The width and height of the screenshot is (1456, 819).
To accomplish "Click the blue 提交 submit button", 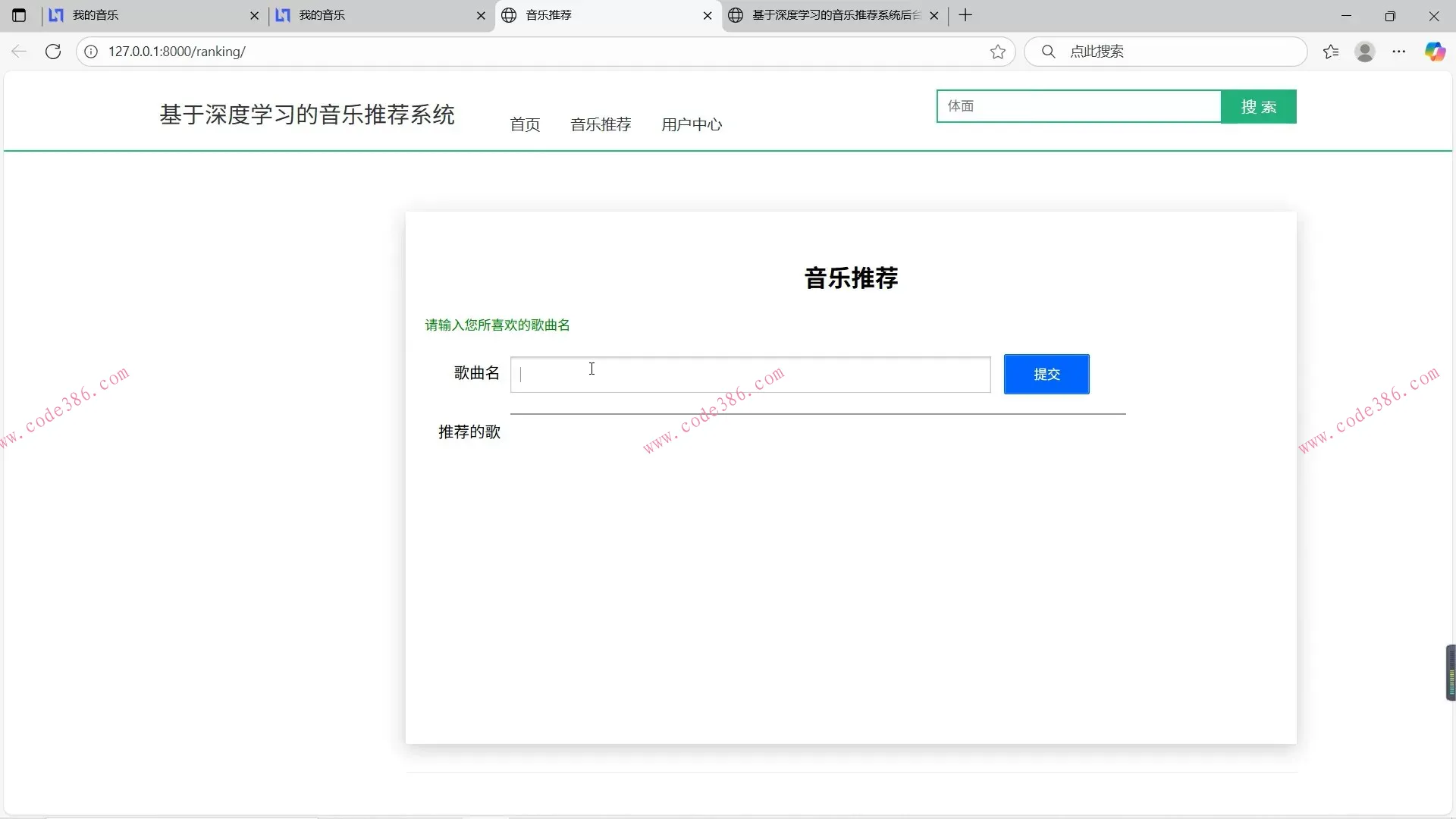I will click(x=1046, y=374).
